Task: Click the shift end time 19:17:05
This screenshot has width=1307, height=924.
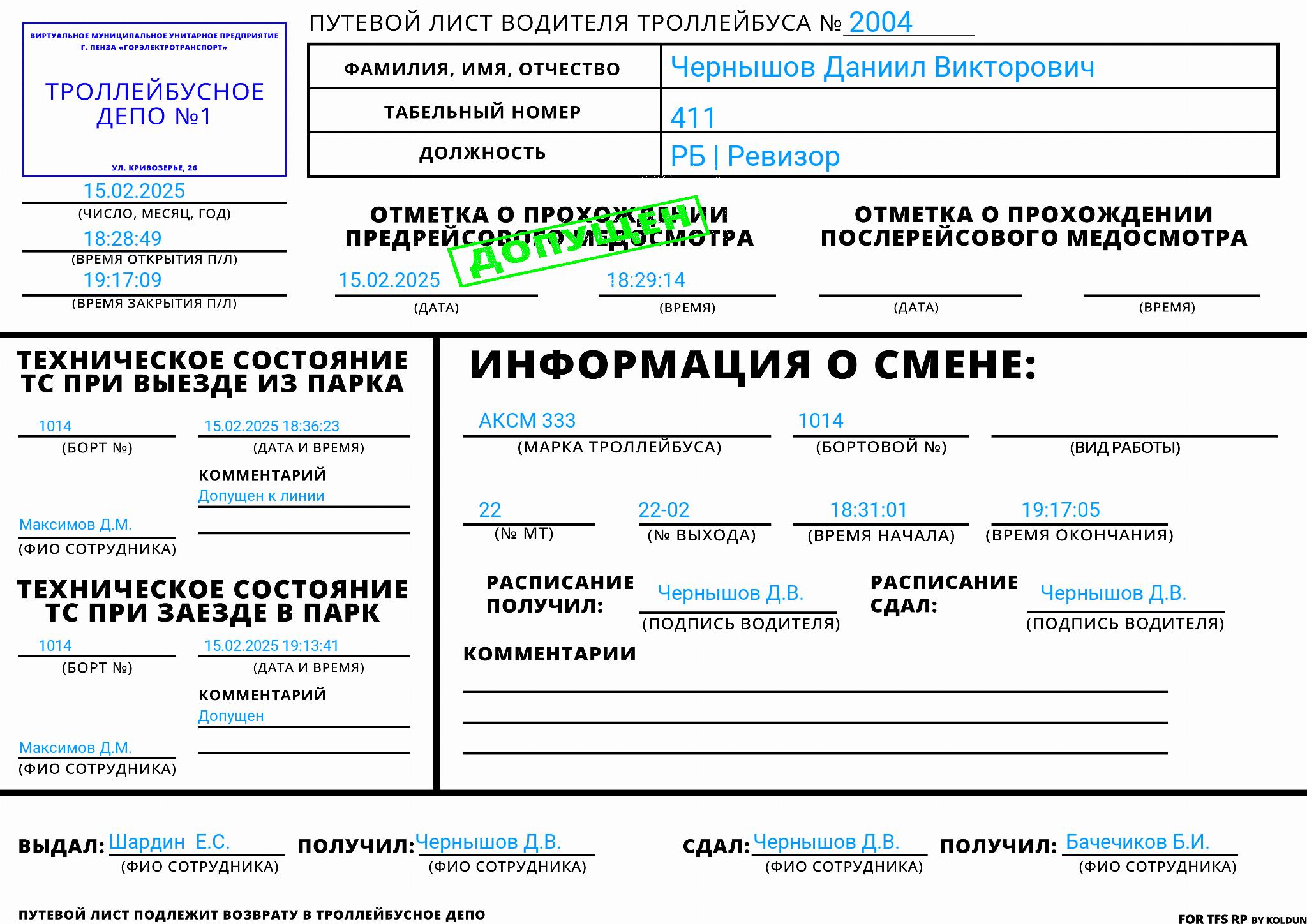Action: point(1061,510)
